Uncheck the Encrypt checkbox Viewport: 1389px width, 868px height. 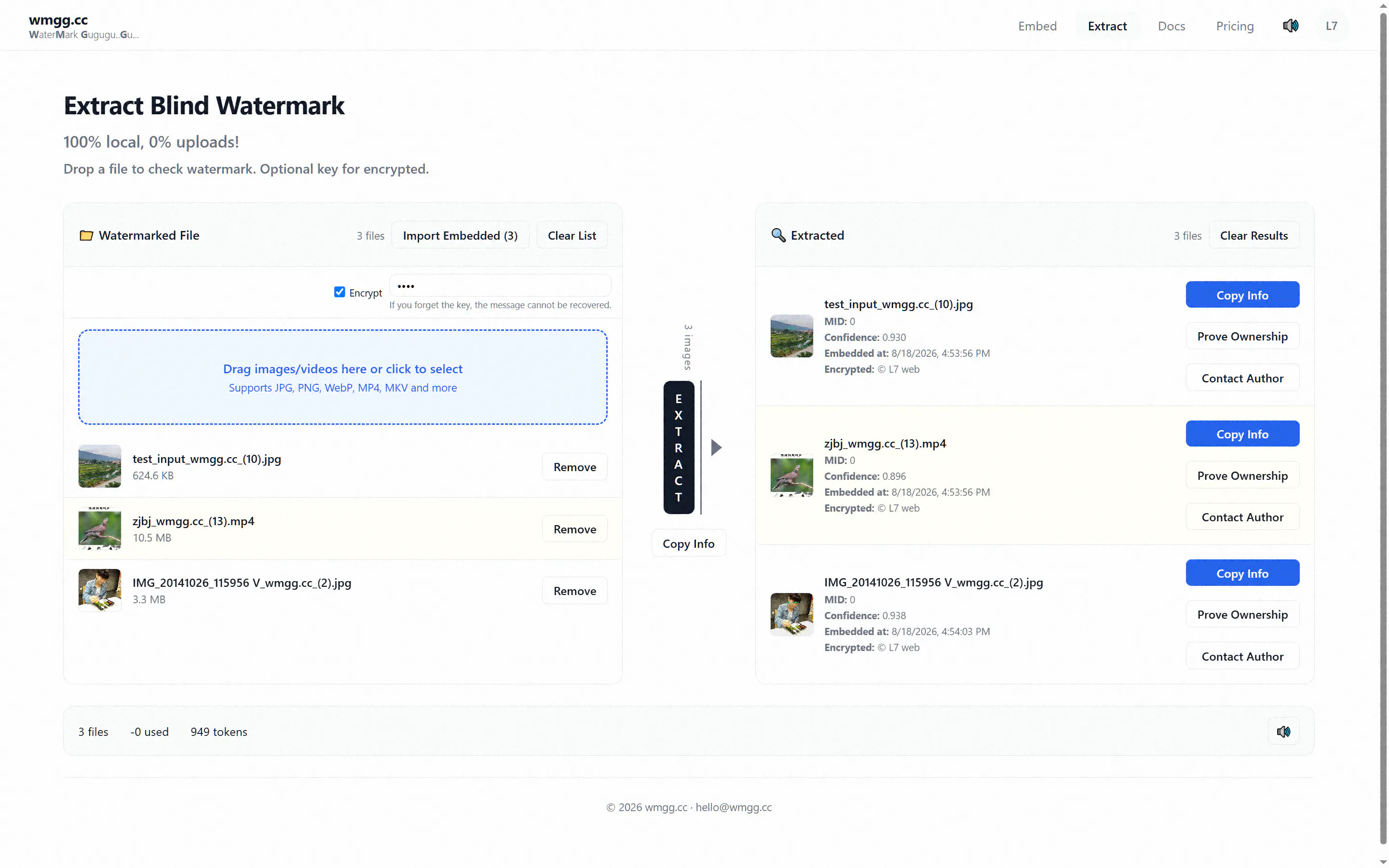click(x=339, y=292)
